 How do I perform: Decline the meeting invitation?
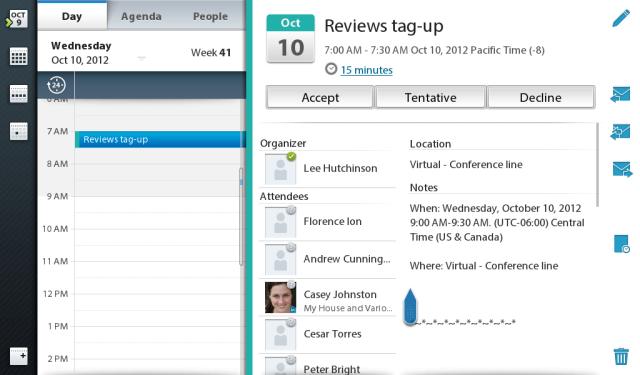tap(540, 97)
